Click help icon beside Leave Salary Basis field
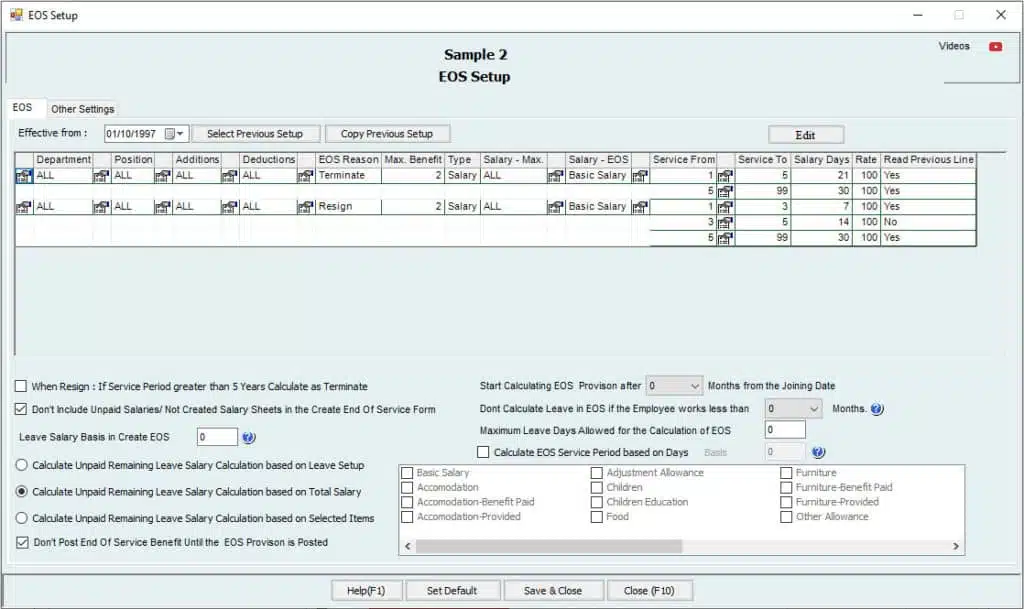Screen dimensions: 1024x609 click(249, 437)
